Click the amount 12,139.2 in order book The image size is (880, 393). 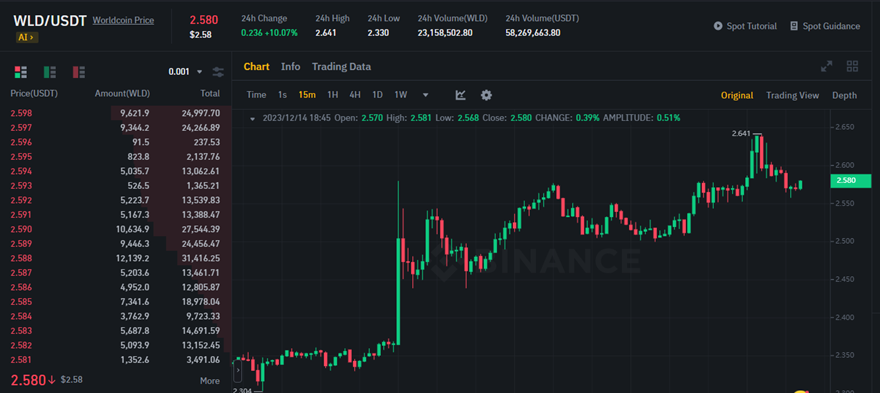click(x=132, y=258)
